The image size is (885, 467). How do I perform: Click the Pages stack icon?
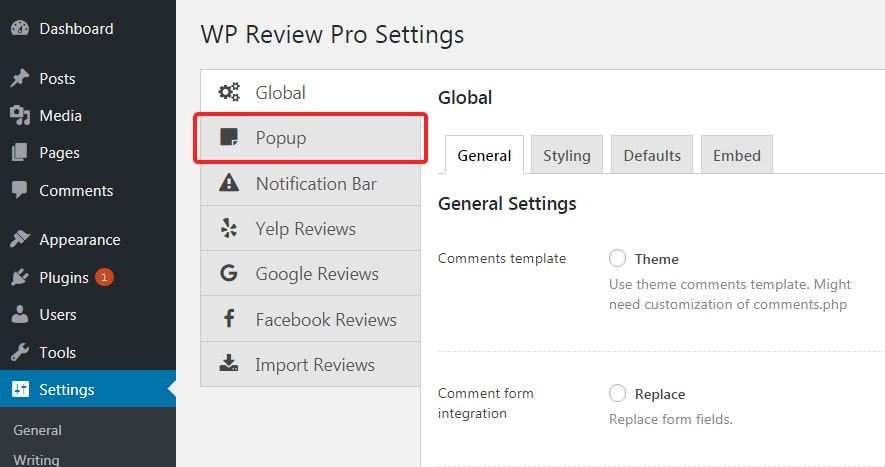pyautogui.click(x=20, y=152)
